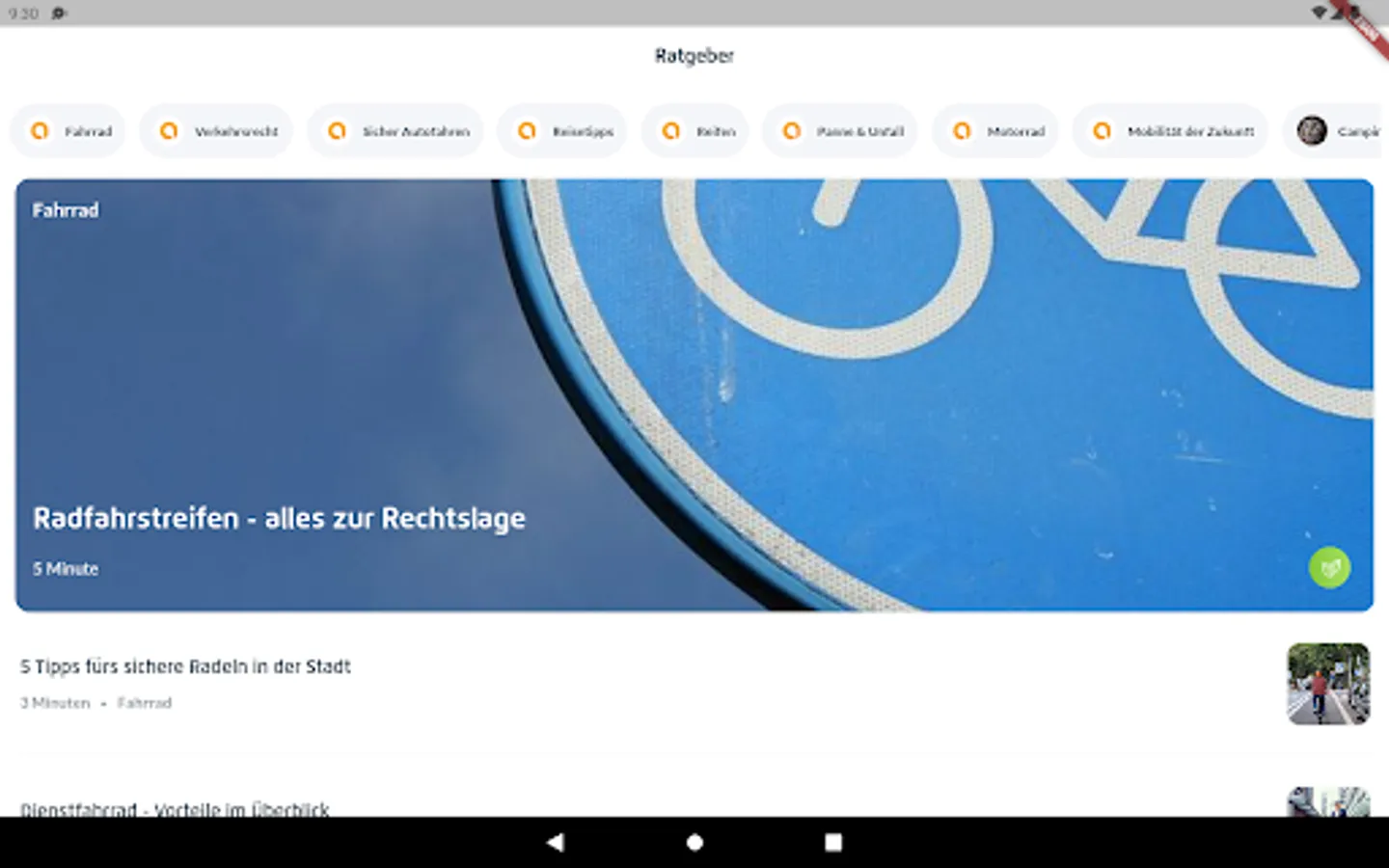Open the Radfahrstreifen featured article headline
The height and width of the screenshot is (868, 1389).
[x=279, y=518]
